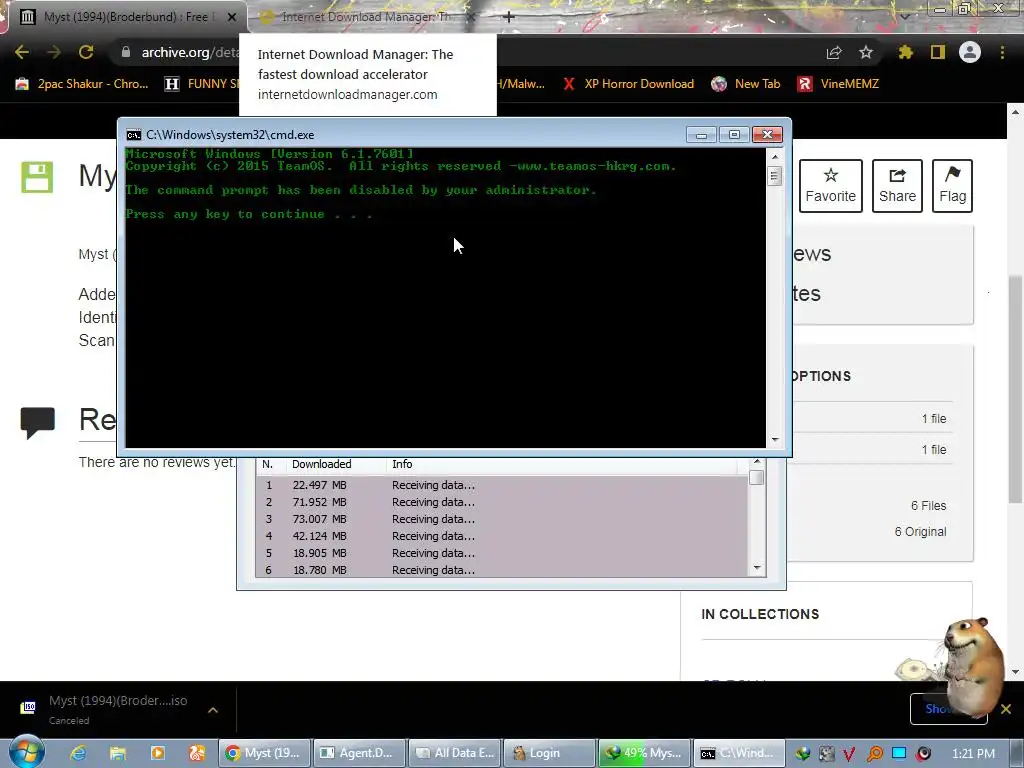Select IDM connection row 3 73.007 MB
Viewport: 1024px width, 768px height.
tap(502, 519)
